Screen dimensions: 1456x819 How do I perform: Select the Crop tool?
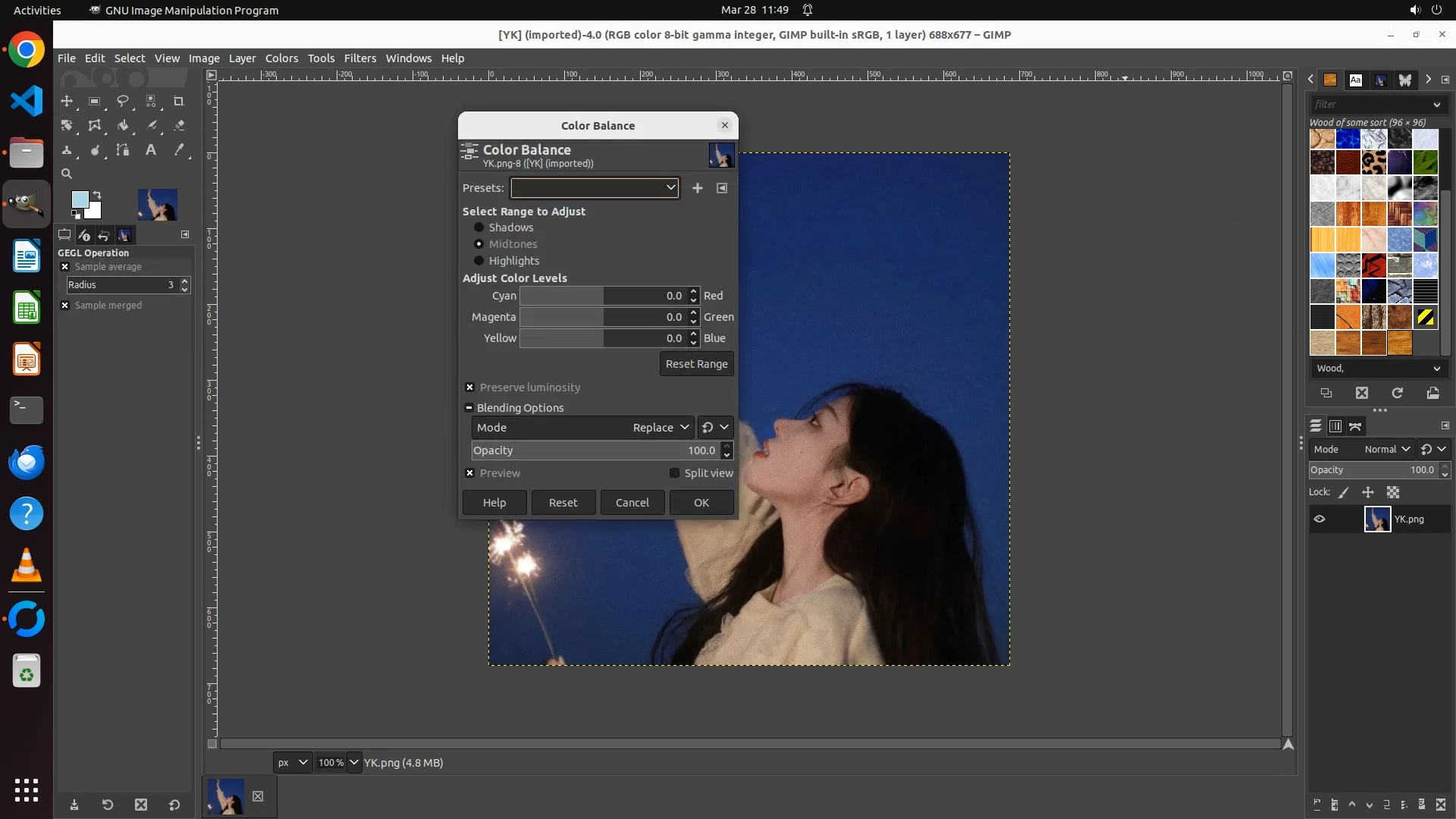179,101
